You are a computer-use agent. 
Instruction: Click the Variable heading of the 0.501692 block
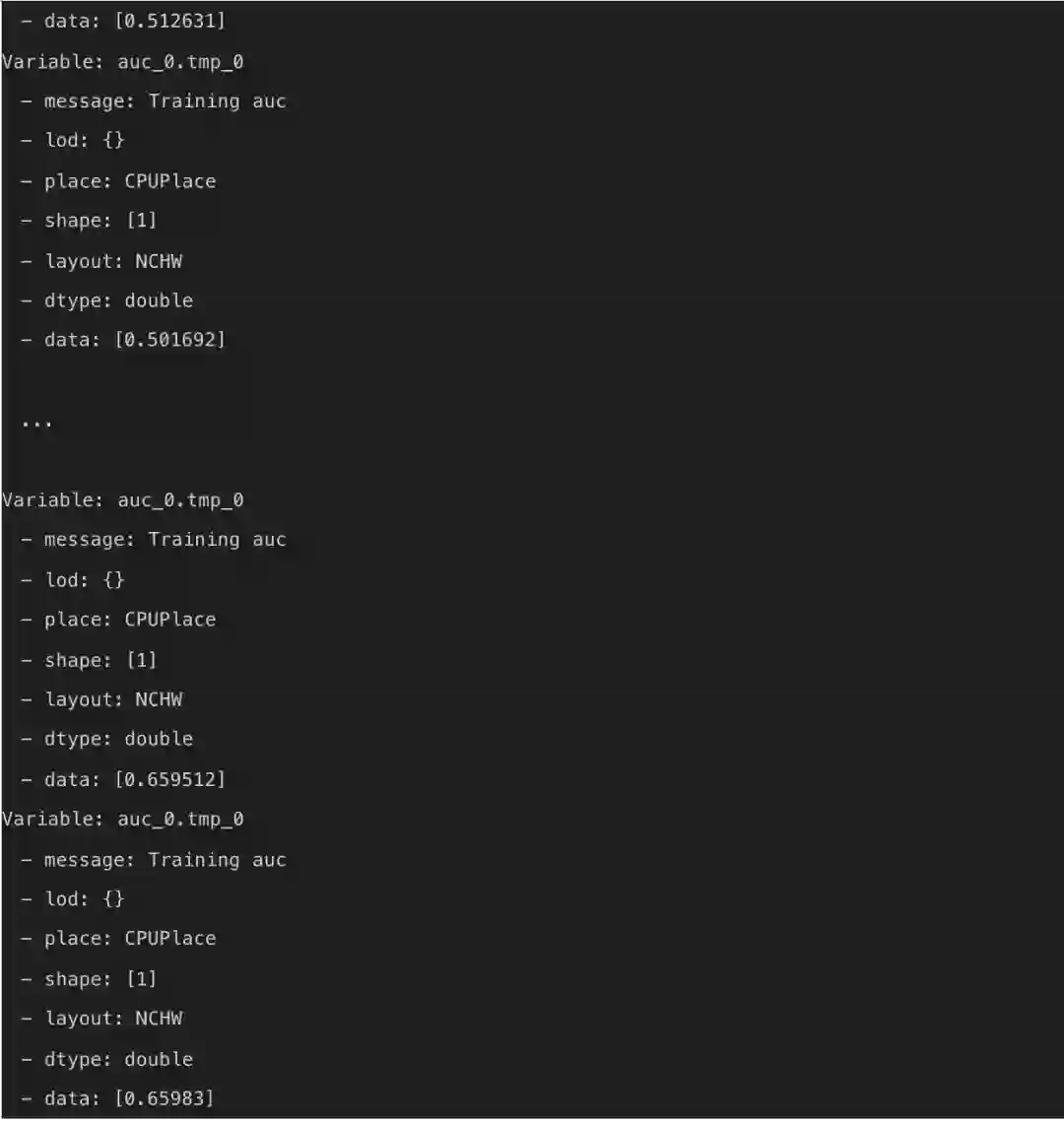(x=123, y=62)
